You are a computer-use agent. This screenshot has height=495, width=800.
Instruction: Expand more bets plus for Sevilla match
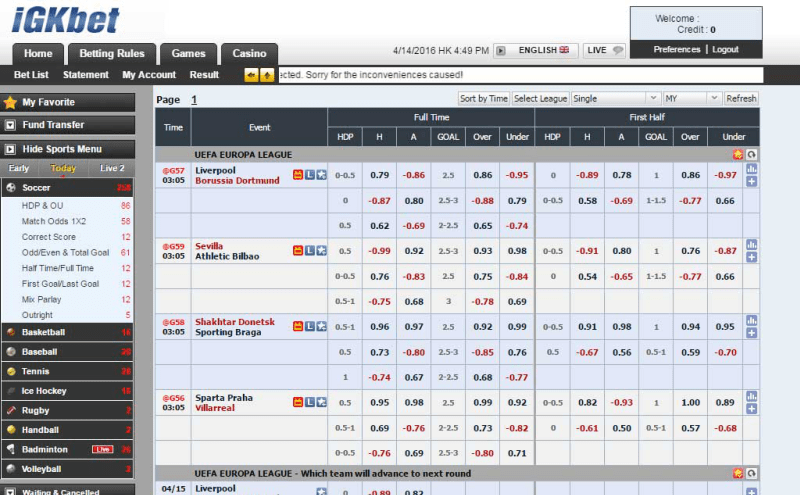point(752,257)
